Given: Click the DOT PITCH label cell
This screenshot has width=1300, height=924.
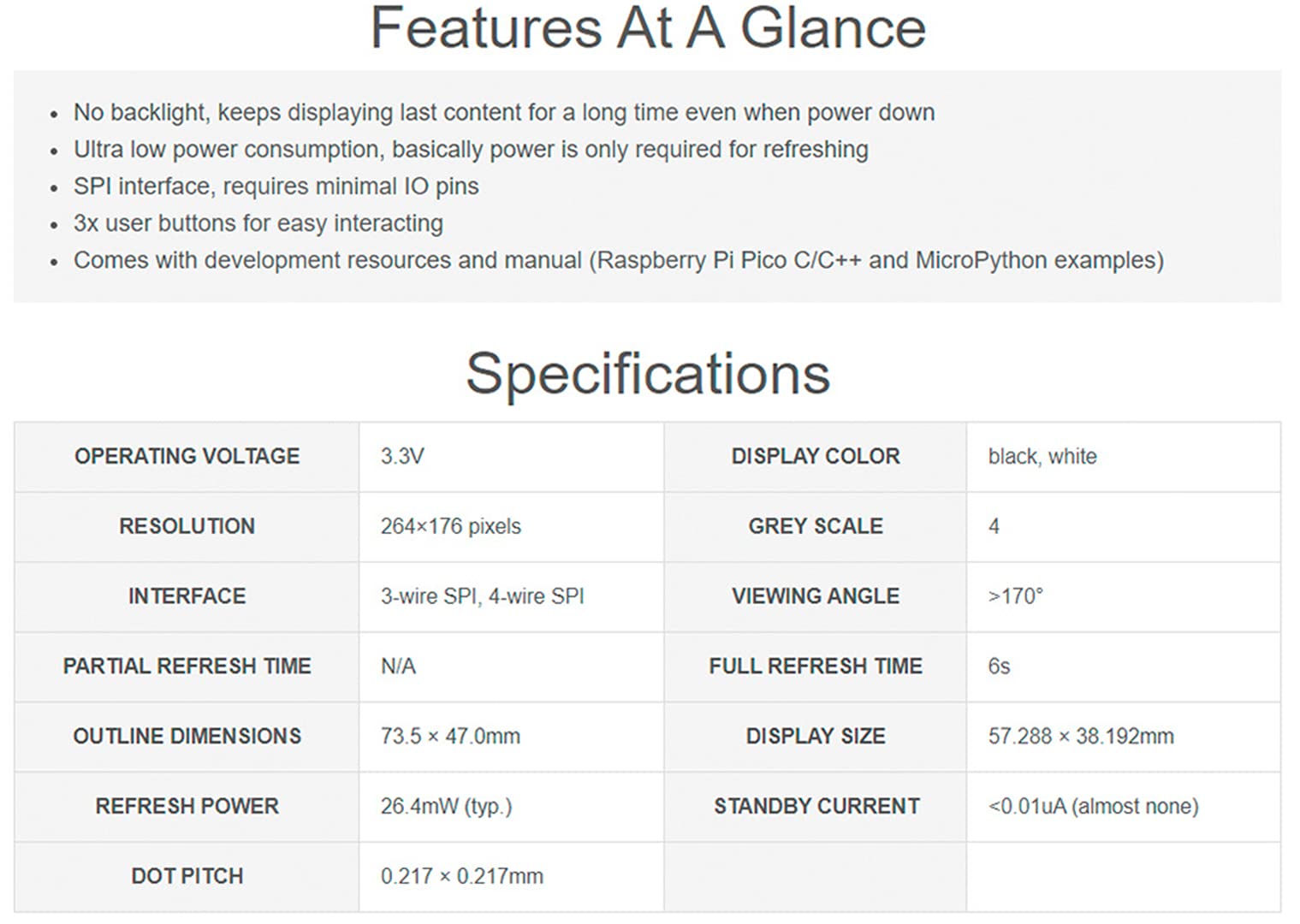Looking at the screenshot, I should pyautogui.click(x=187, y=877).
